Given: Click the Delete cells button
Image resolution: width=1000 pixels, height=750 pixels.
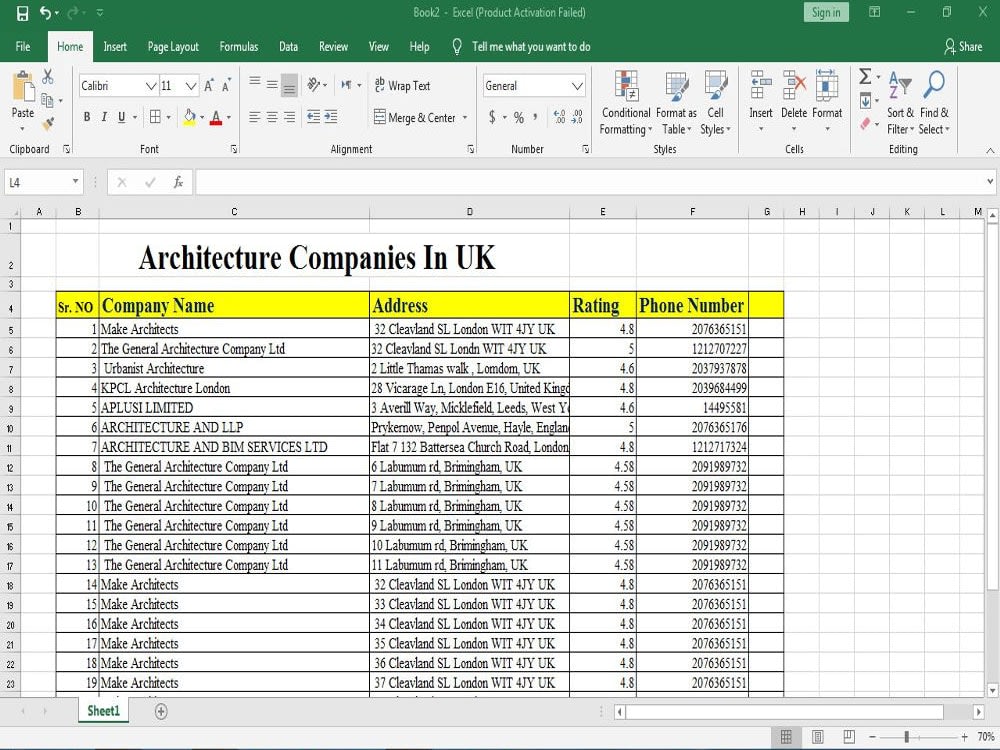Looking at the screenshot, I should coord(794,103).
